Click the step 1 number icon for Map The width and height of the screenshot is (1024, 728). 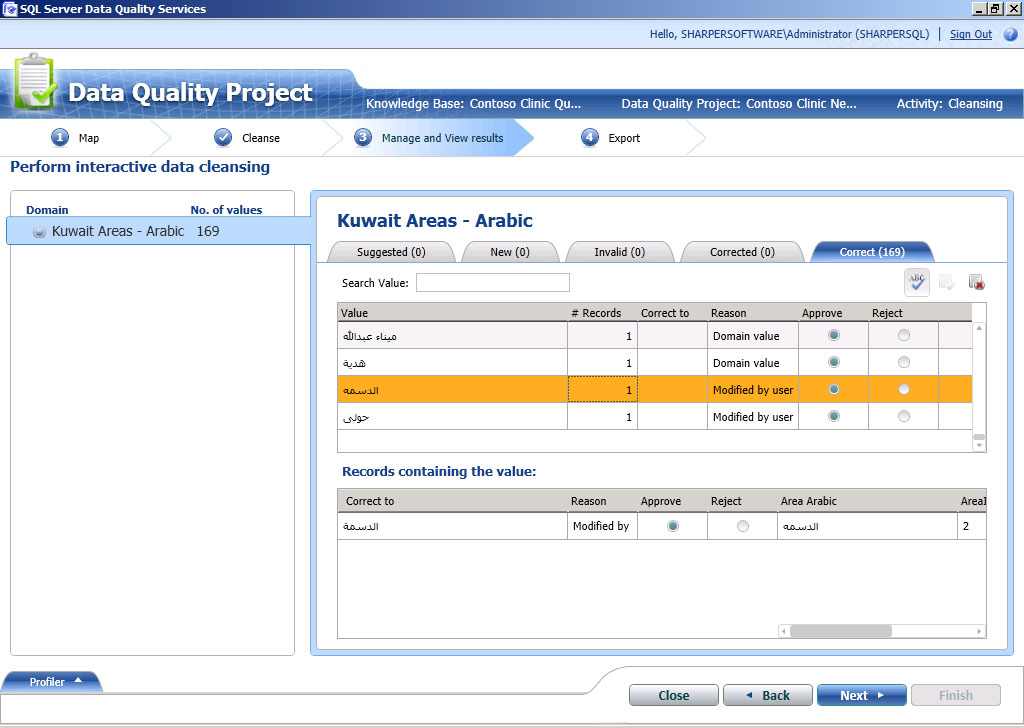click(60, 138)
